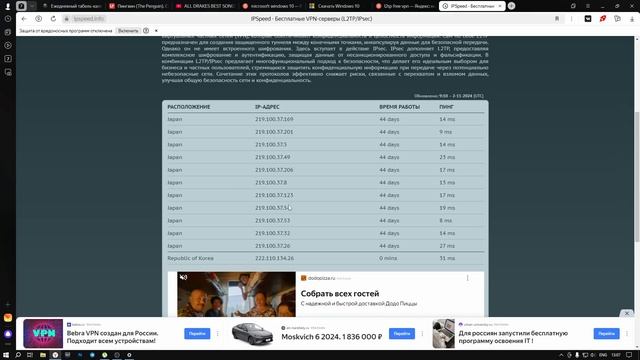Click the 0 mins uptime value
This screenshot has height=360, width=640.
pos(388,258)
